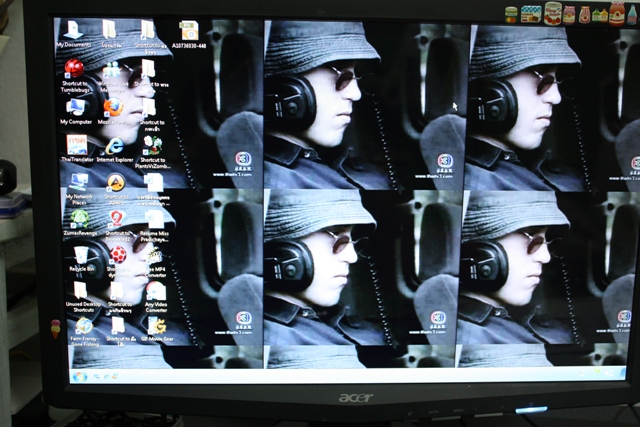The height and width of the screenshot is (427, 640).
Task: Open the Bejeweled2 shortcut icon
Action: point(117,226)
